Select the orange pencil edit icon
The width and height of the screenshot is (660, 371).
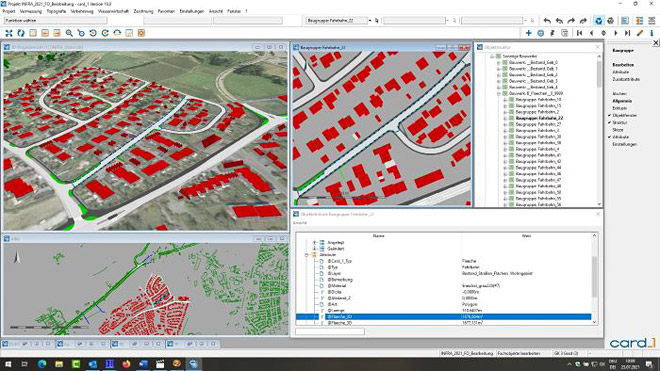(x=640, y=33)
